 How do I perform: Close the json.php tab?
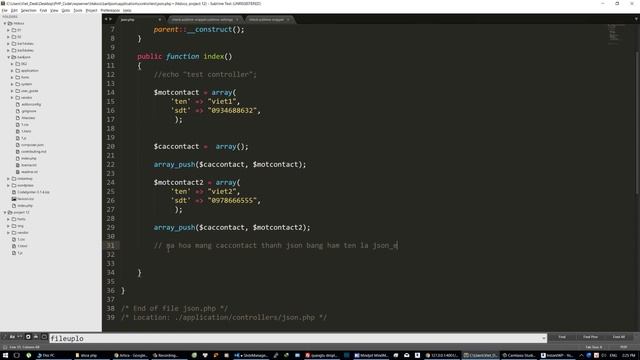click(160, 20)
